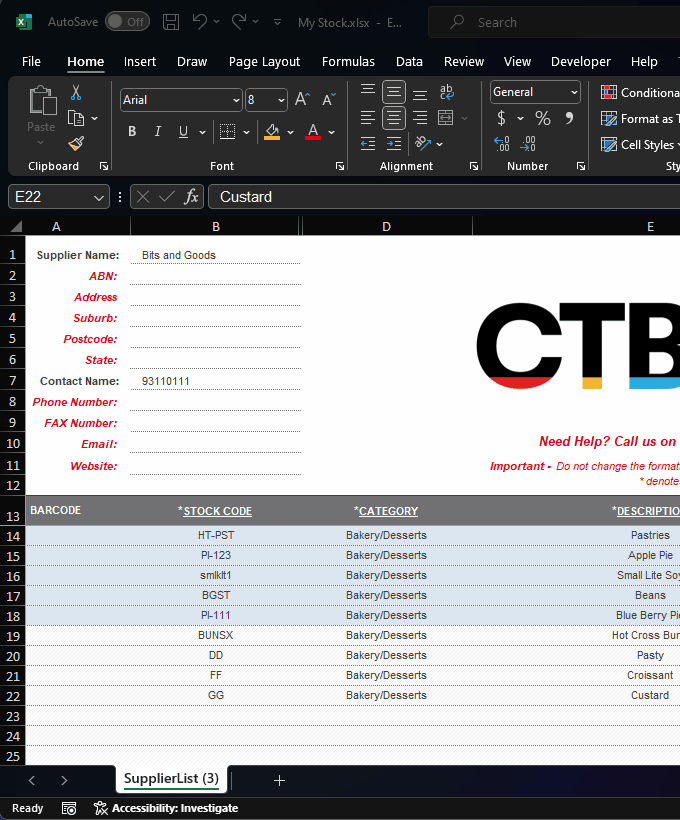Toggle Wrap Text icon

click(447, 92)
